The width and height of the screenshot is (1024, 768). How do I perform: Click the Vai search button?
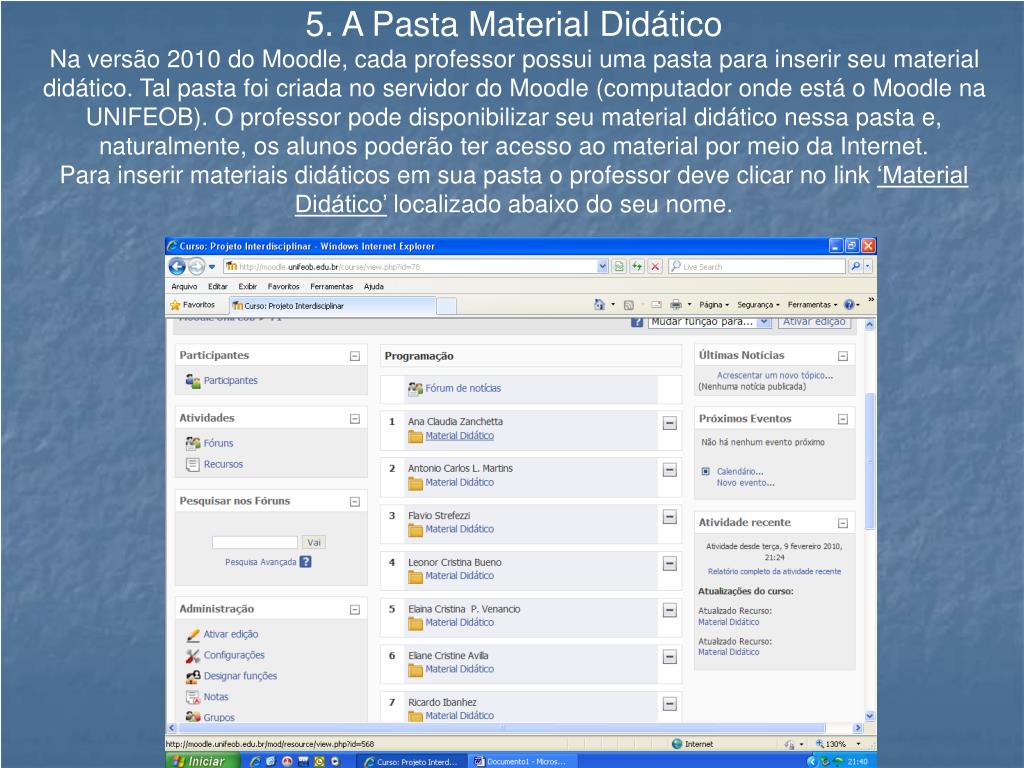click(x=313, y=543)
